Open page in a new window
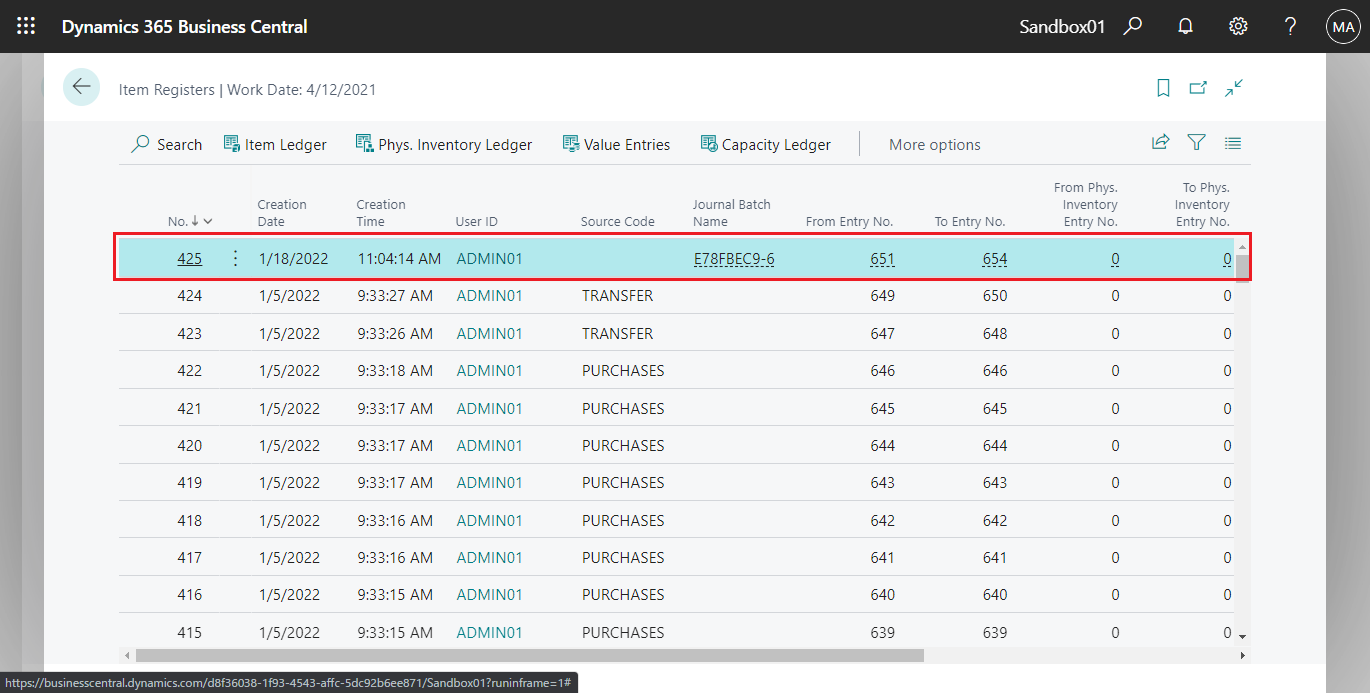The width and height of the screenshot is (1370, 693). [1198, 88]
